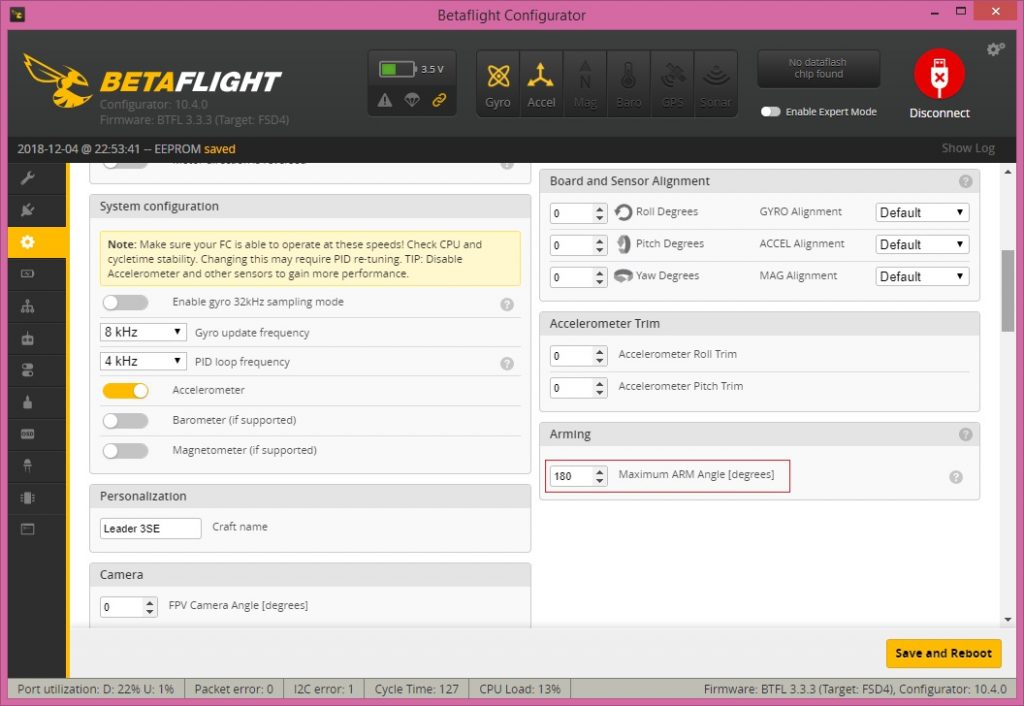
Task: Select the Configuration gear tab in sidebar
Action: [27, 242]
